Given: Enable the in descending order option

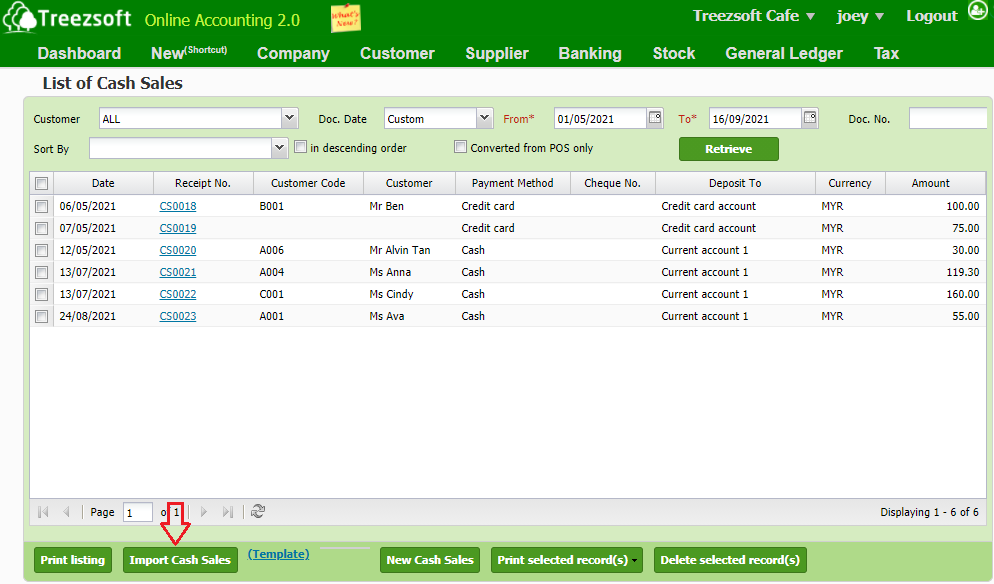Looking at the screenshot, I should tap(300, 146).
